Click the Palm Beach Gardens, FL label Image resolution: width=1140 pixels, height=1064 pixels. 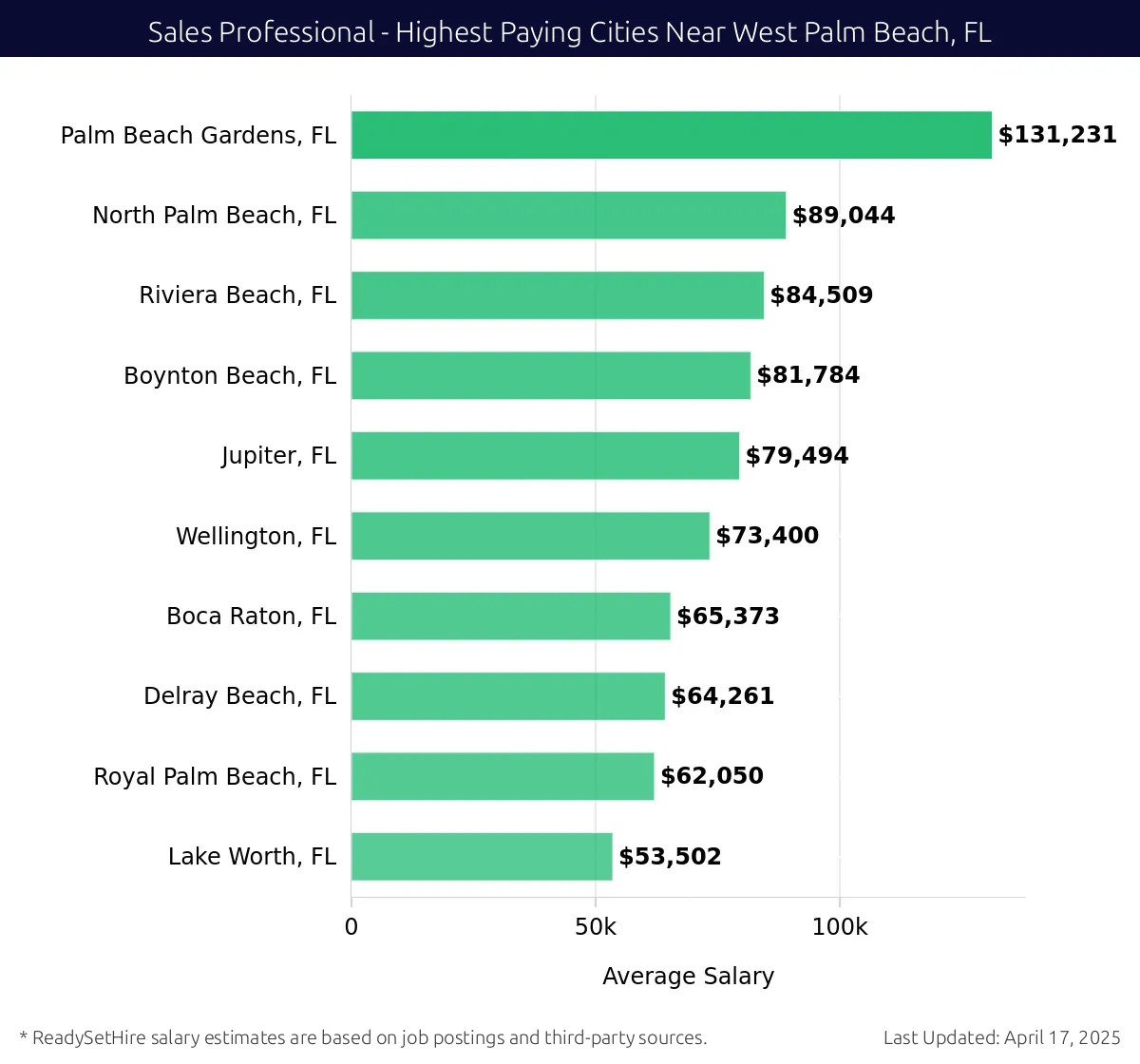click(x=199, y=136)
